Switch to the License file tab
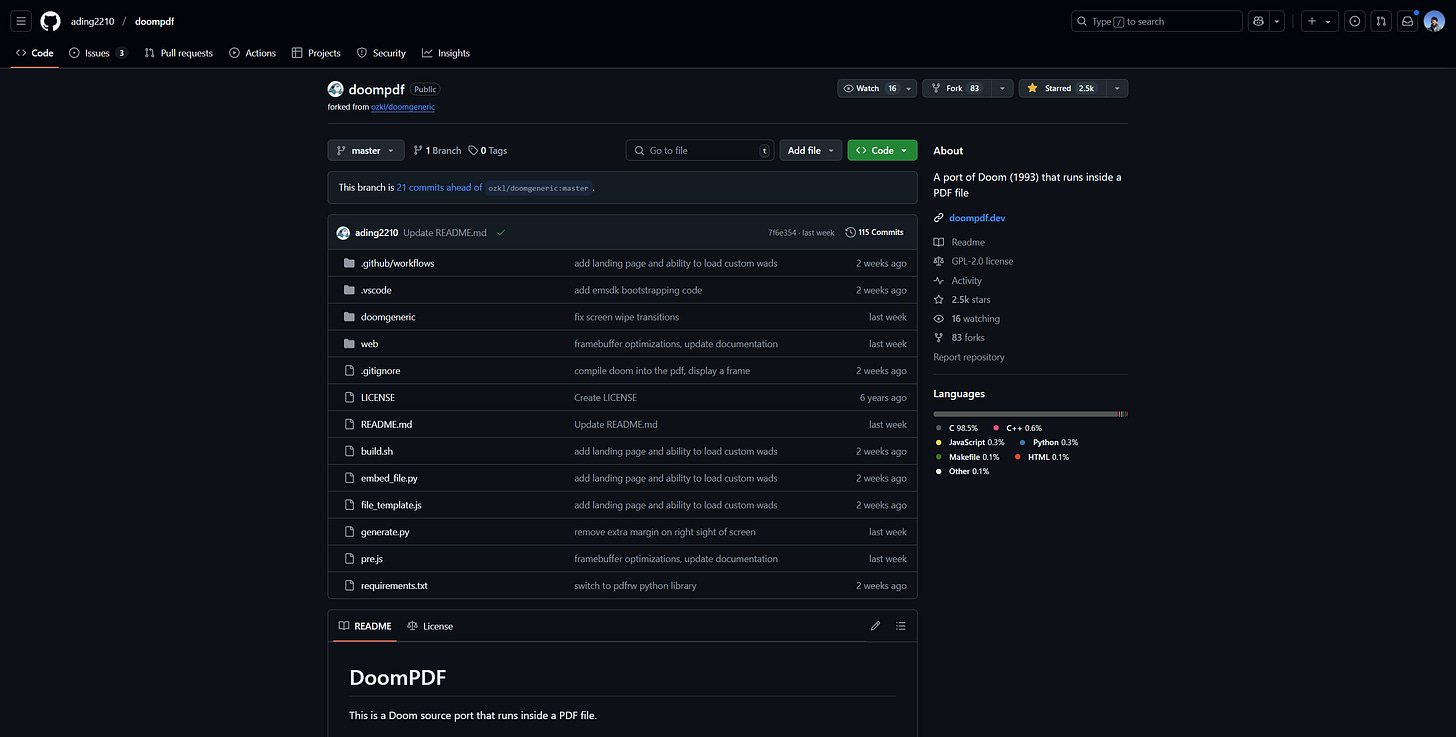Viewport: 1456px width, 737px height. coord(430,626)
